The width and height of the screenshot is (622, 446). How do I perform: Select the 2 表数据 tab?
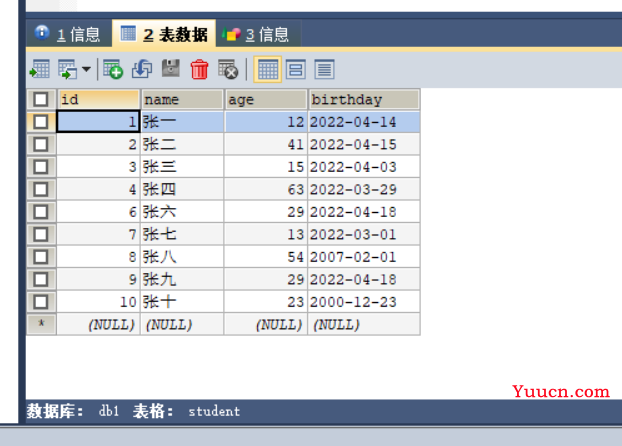pos(164,35)
